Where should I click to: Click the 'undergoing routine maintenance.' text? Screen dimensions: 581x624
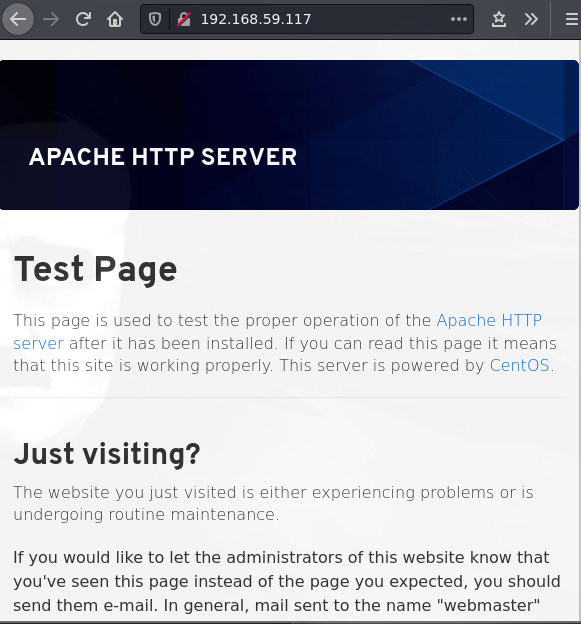(146, 514)
